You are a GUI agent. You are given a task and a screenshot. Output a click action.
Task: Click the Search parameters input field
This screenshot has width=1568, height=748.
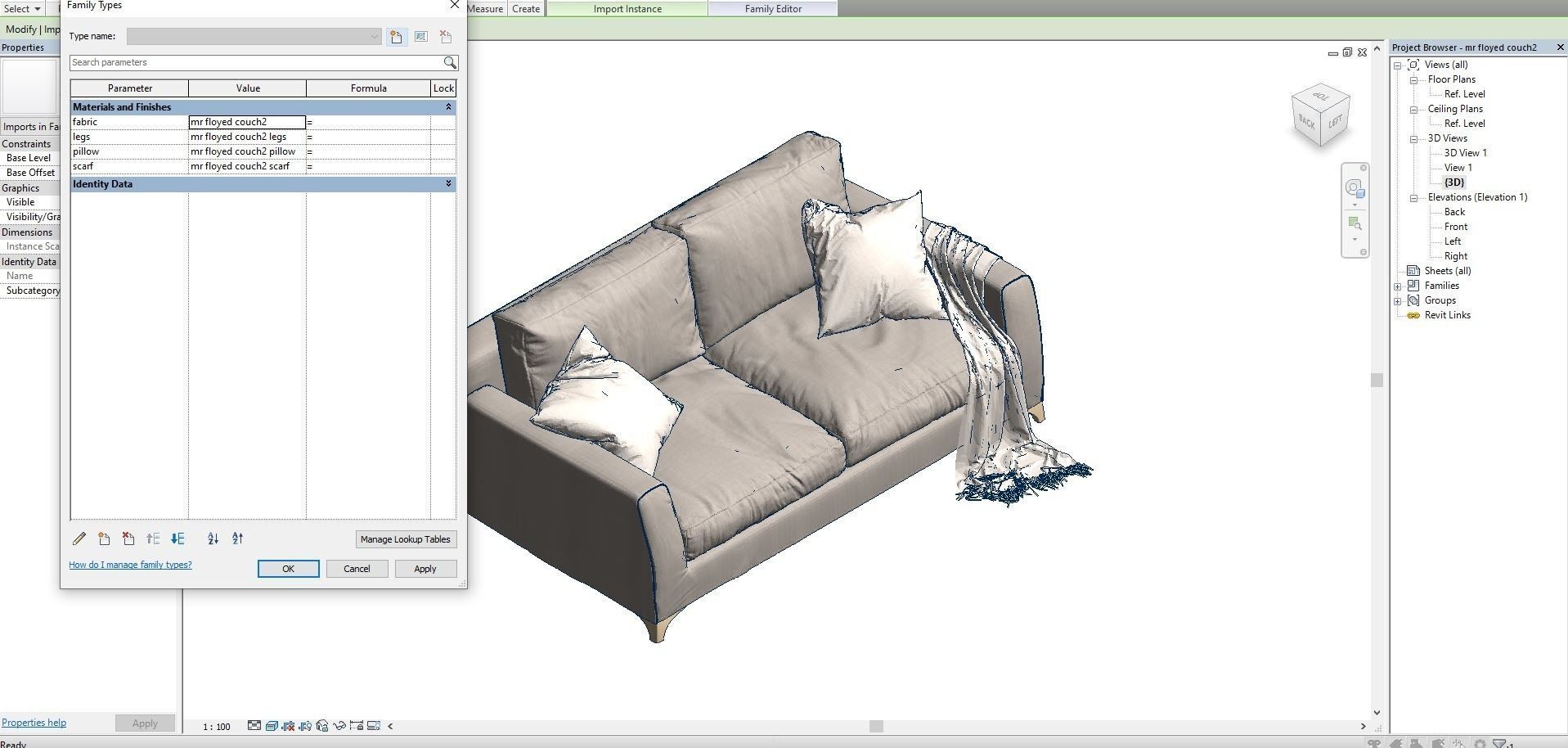pyautogui.click(x=256, y=62)
